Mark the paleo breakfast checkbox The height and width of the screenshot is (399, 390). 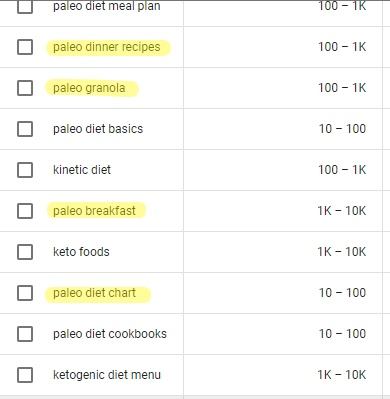(x=25, y=211)
